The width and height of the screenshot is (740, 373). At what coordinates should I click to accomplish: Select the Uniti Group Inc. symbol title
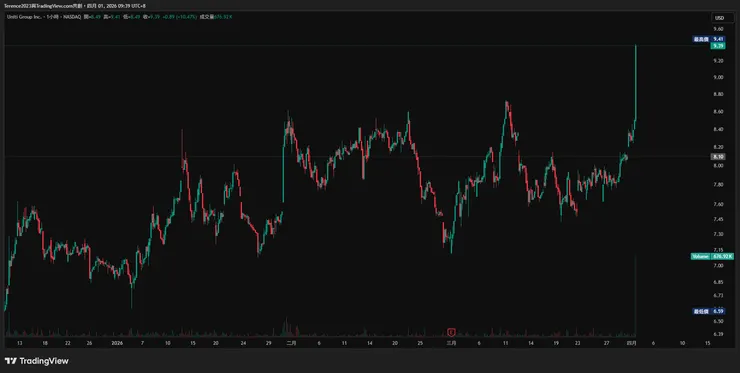[23, 17]
